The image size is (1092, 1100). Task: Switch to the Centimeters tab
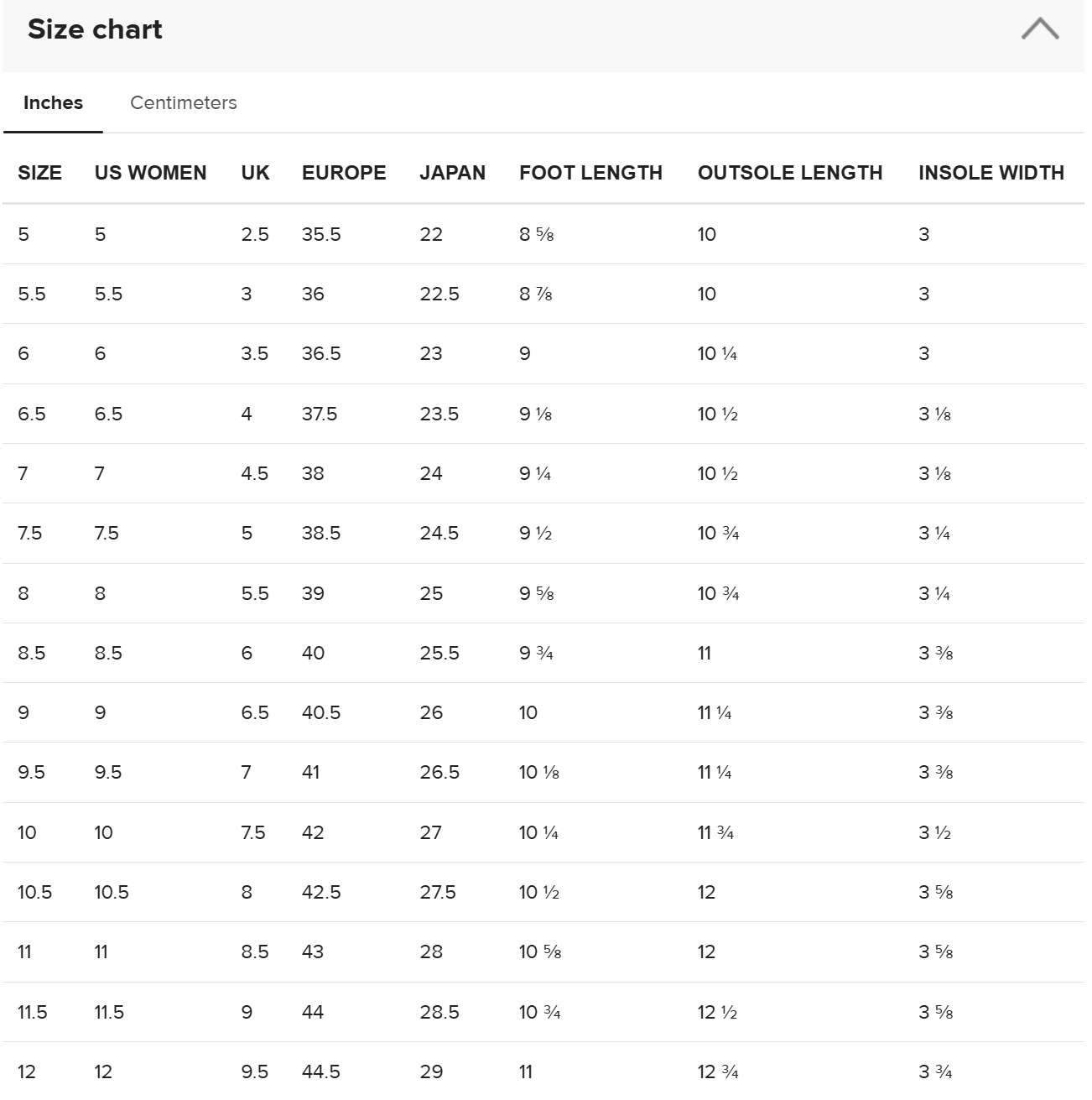[183, 102]
